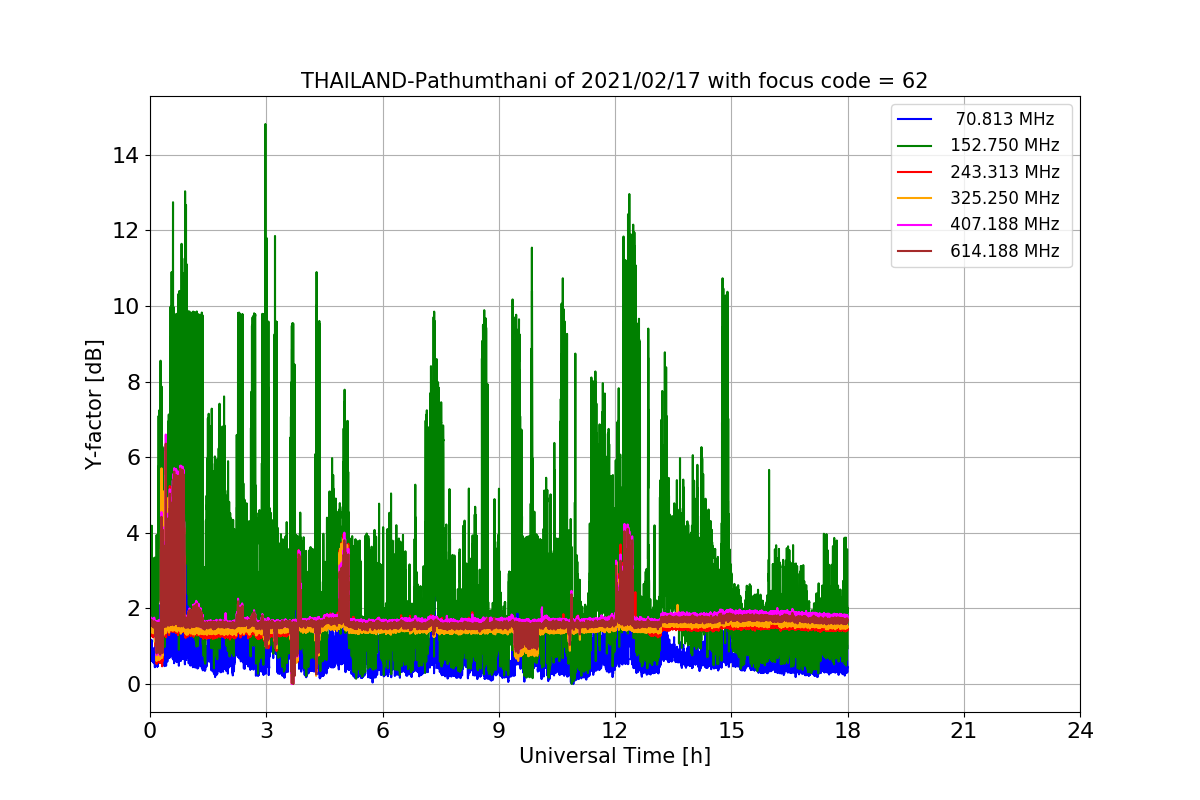Click the y-axis tick label 2
The width and height of the screenshot is (1200, 800).
(x=131, y=609)
